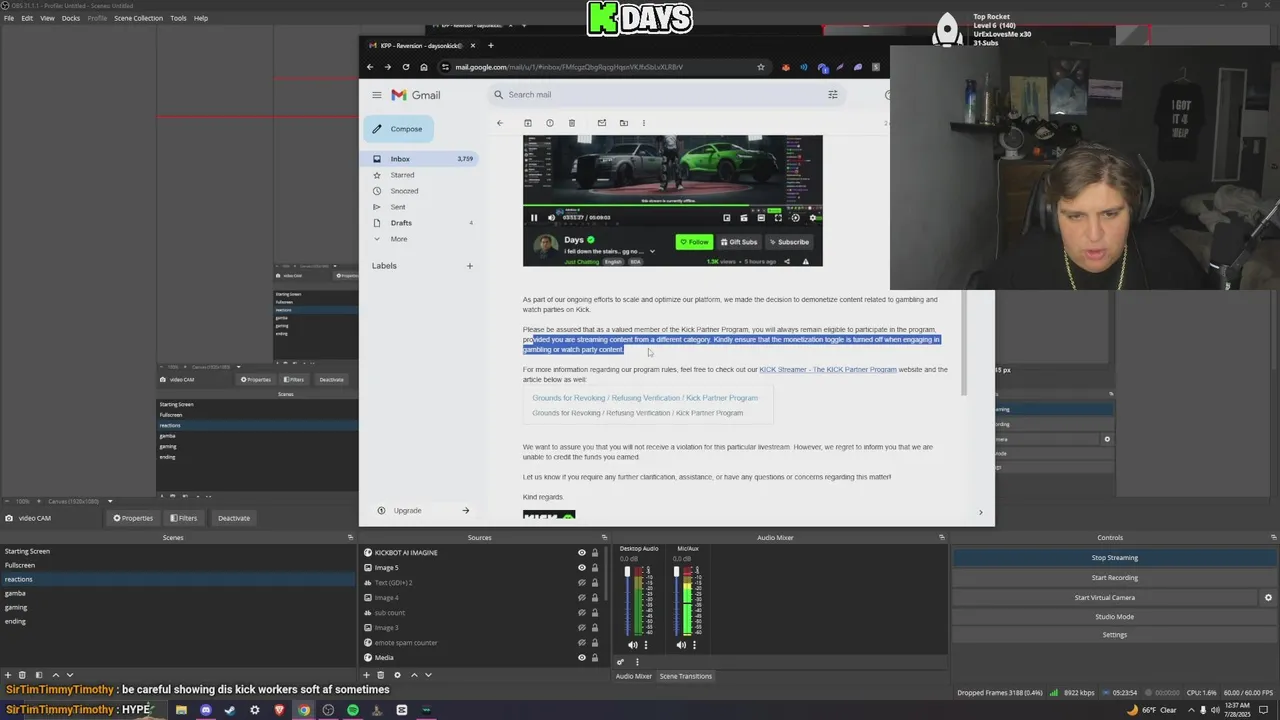This screenshot has height=720, width=1280.
Task: Open the File menu in OBS
Action: [x=9, y=18]
